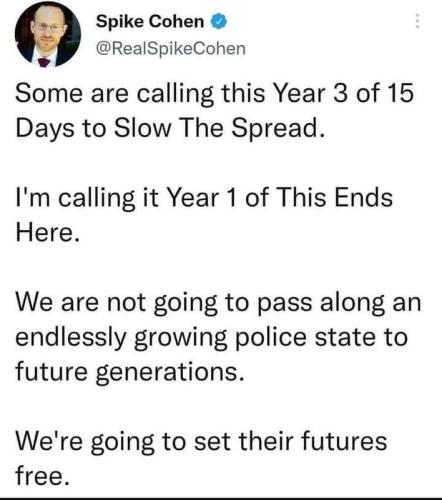Click the word 'endlessly' in the tweet
Viewport: 442px width, 500px height.
[71, 337]
